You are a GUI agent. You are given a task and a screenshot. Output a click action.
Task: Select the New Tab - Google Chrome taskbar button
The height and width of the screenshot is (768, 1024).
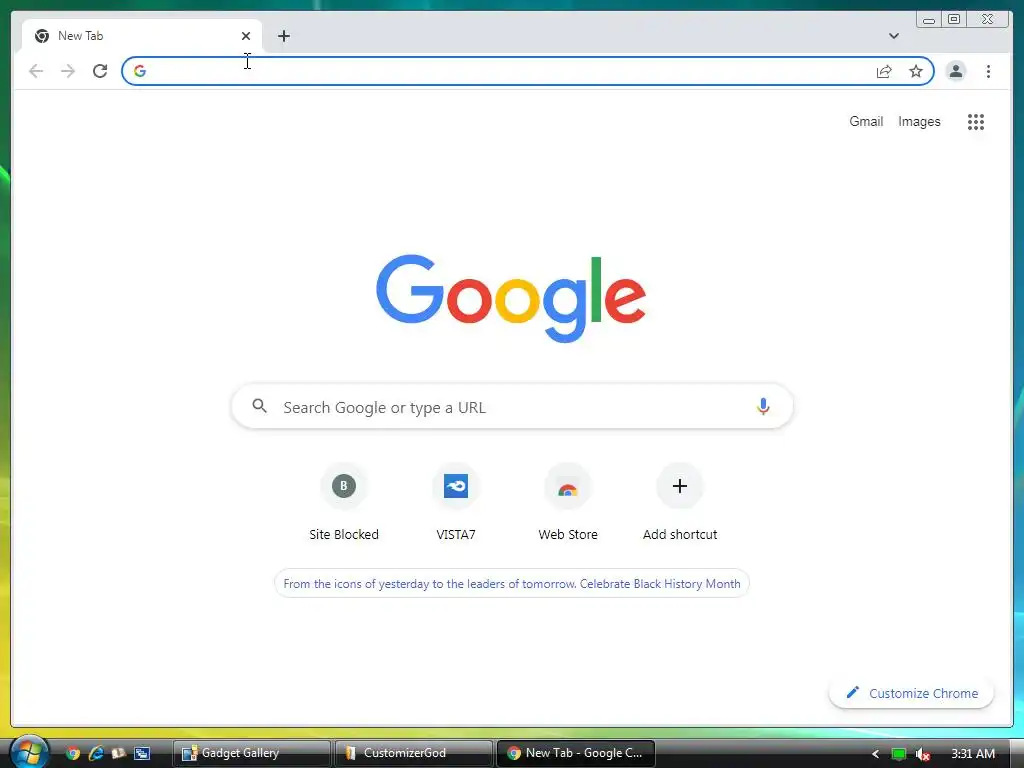click(576, 753)
